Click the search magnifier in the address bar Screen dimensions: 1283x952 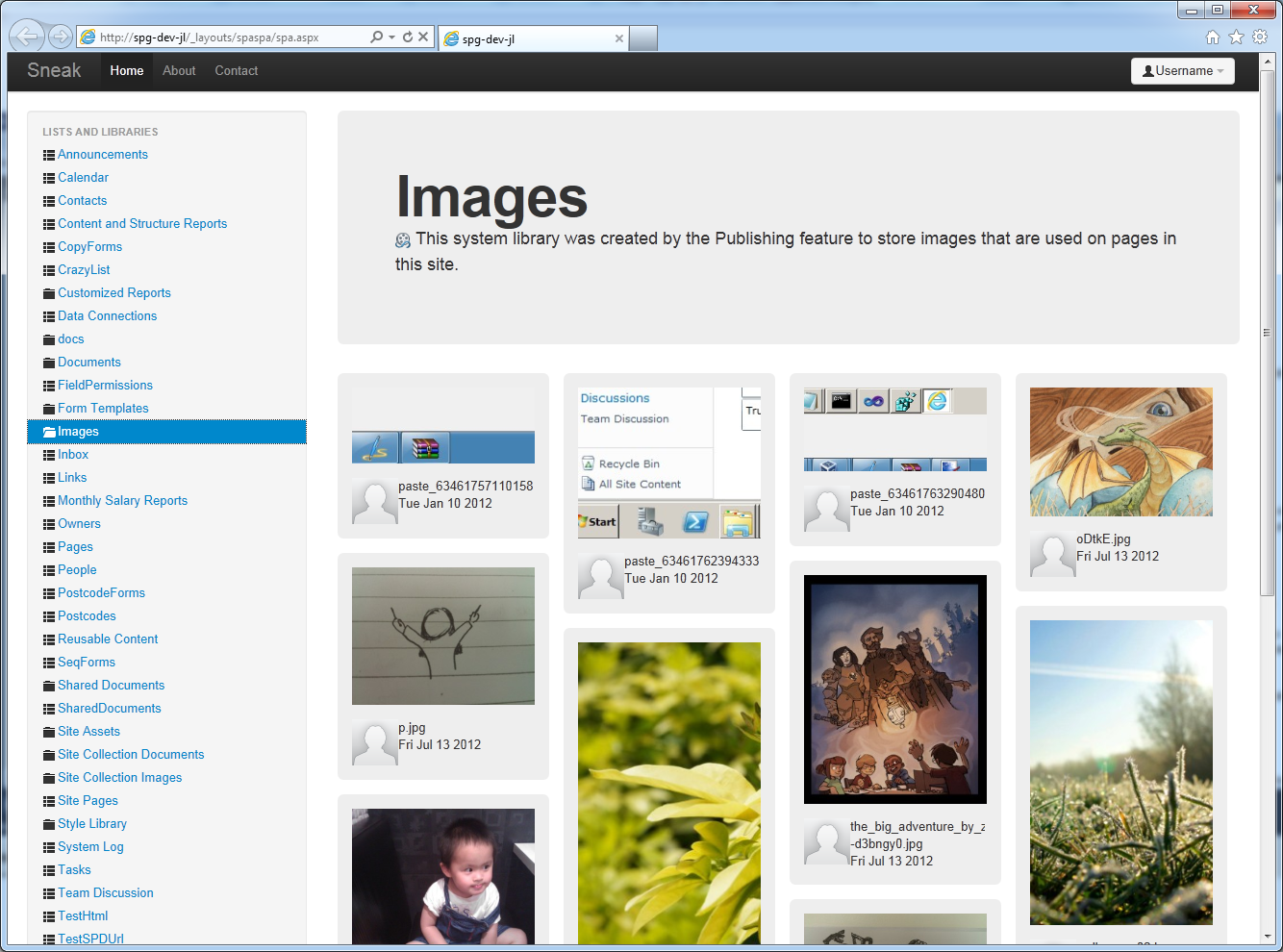[x=376, y=38]
